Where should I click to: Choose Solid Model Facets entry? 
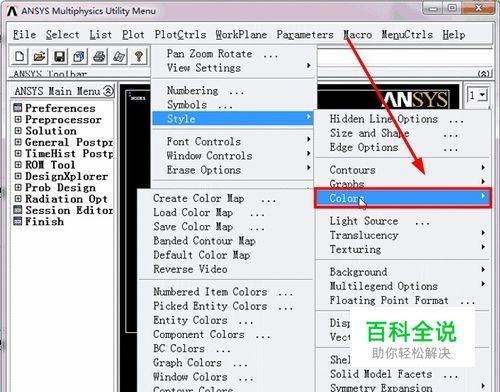coord(402,374)
